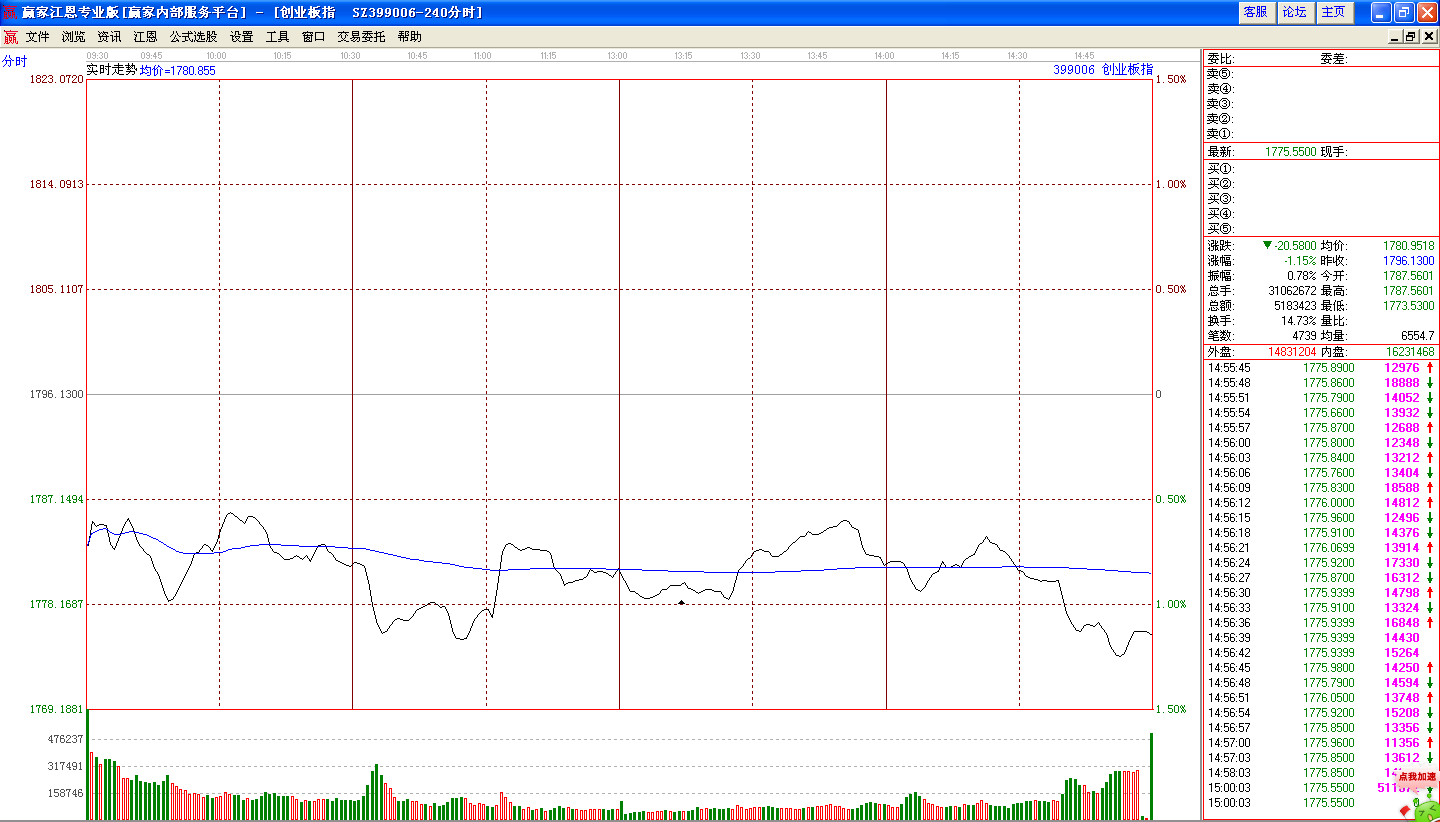The image size is (1440, 822).
Task: Click the 外盘 value 14831204
Action: pos(1292,352)
